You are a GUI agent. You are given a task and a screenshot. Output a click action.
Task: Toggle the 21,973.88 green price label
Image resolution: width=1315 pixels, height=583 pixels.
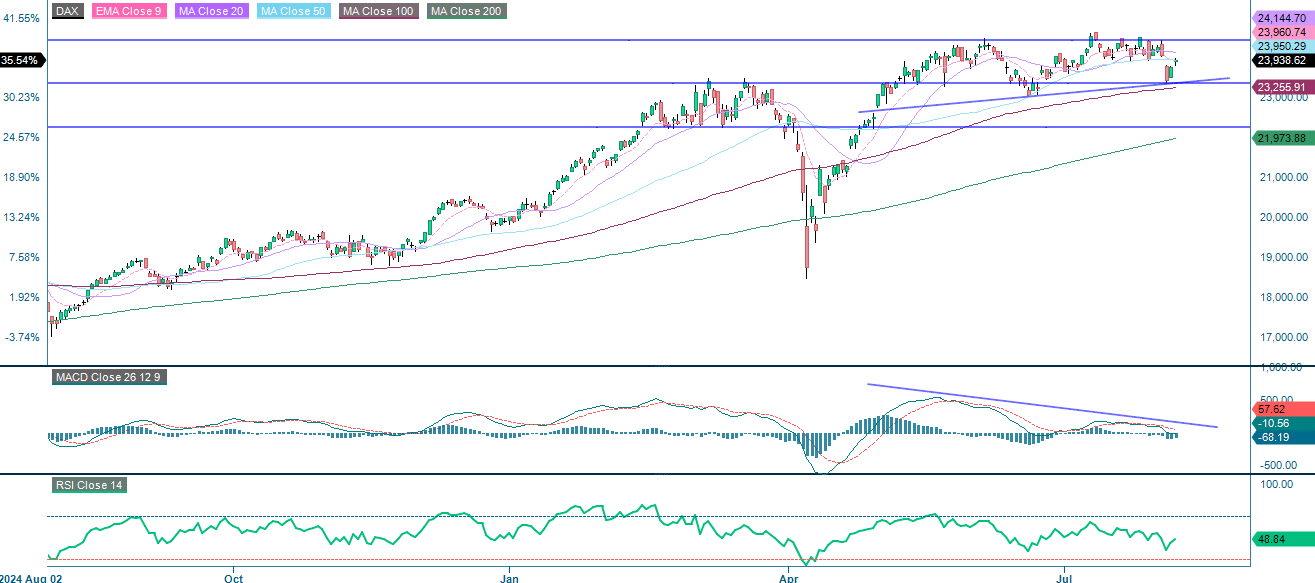[1278, 136]
